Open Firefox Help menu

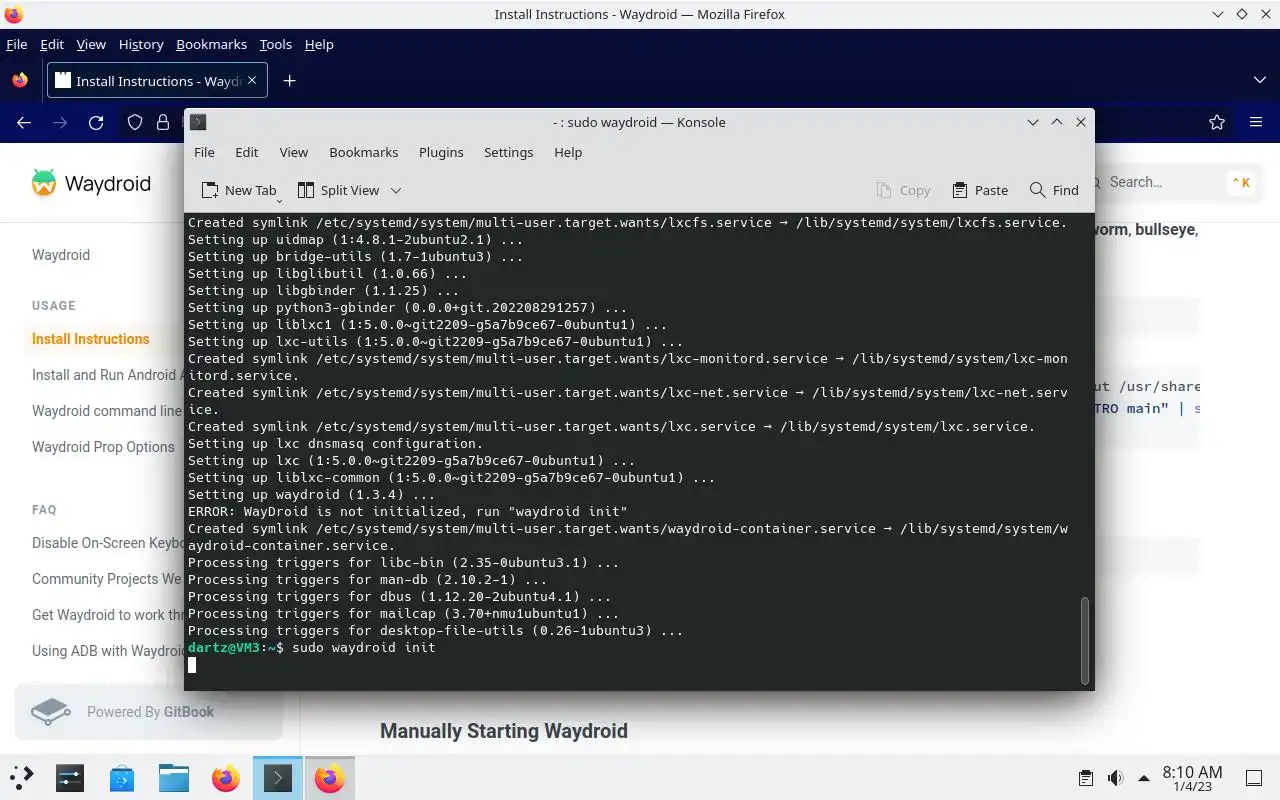click(x=319, y=44)
